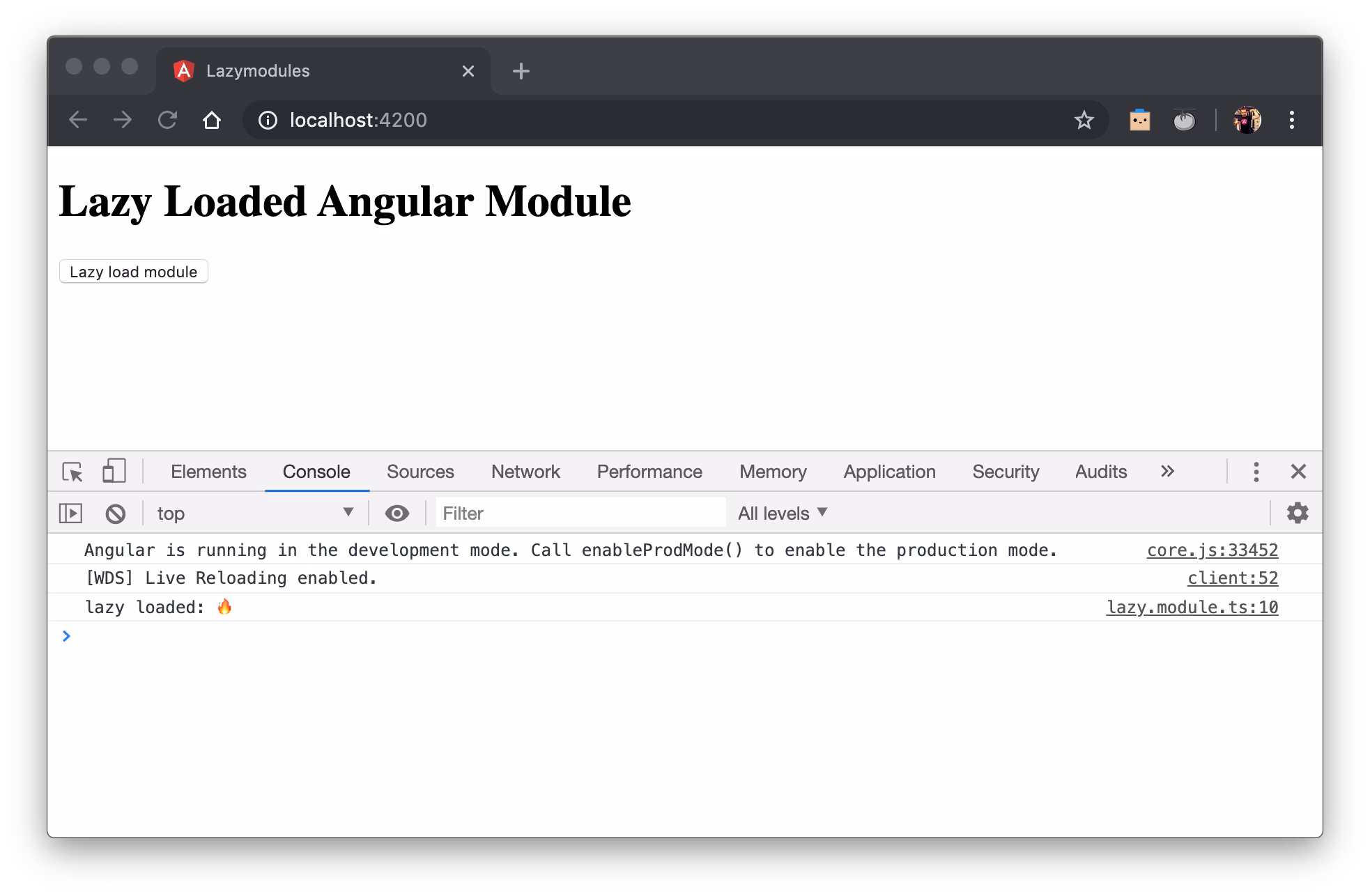Click the console Filter input field
1370x896 pixels.
[x=580, y=513]
